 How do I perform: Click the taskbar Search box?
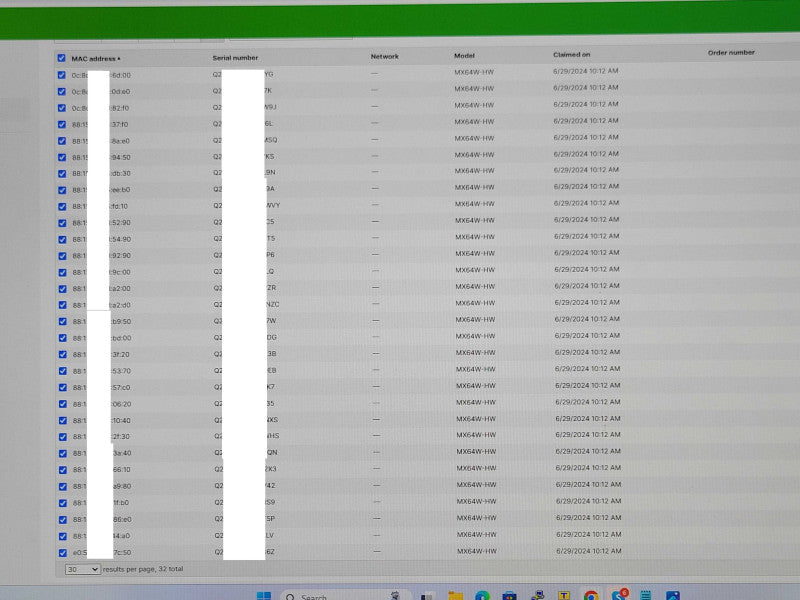(344, 596)
